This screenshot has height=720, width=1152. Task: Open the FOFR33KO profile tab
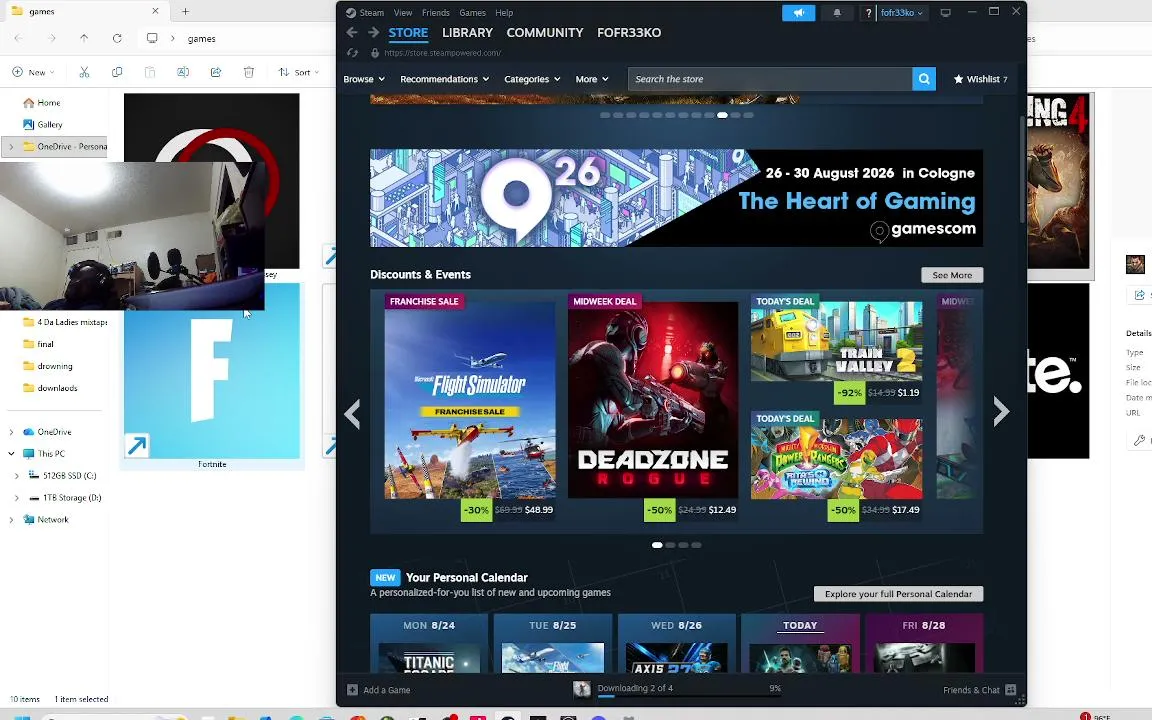point(629,32)
